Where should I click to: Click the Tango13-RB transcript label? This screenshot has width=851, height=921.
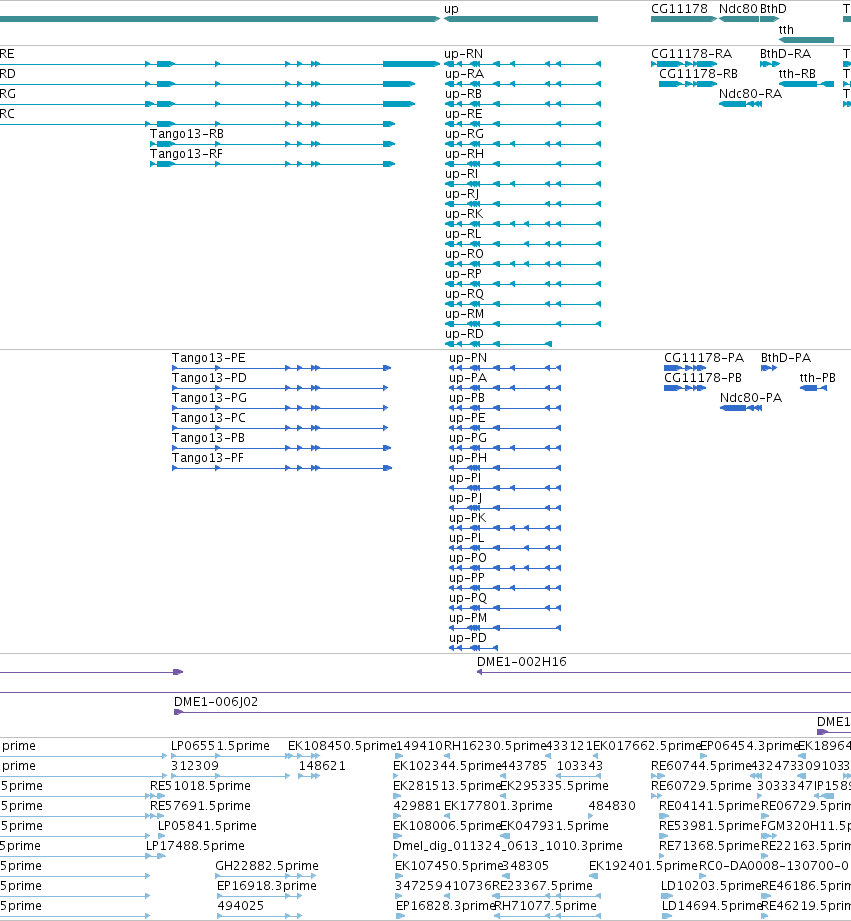pos(187,134)
